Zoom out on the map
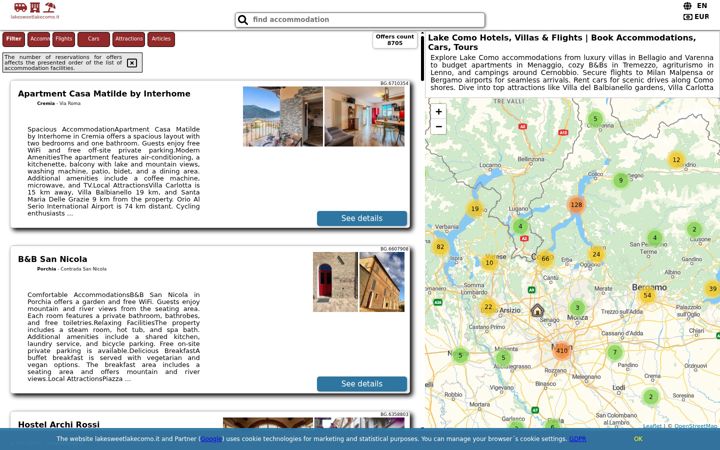Viewport: 720px width, 450px height. tap(439, 127)
